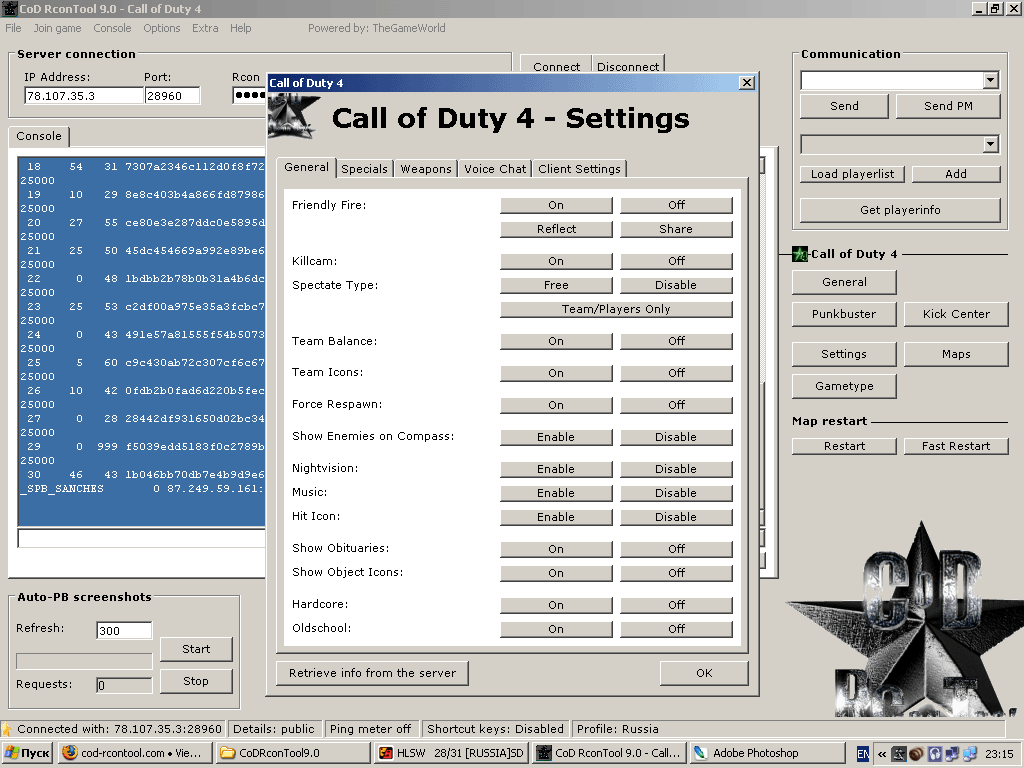Open the Kick Center

click(x=956, y=314)
